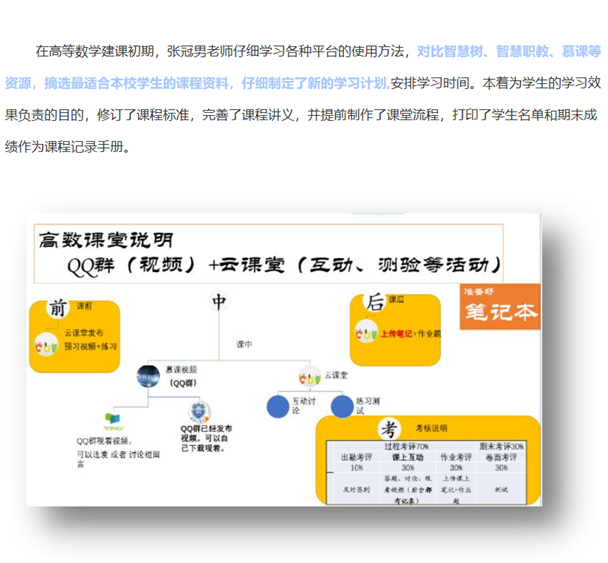Select the 10% cell under 出勤考评
Viewport: 608px width, 563px height.
tap(357, 468)
